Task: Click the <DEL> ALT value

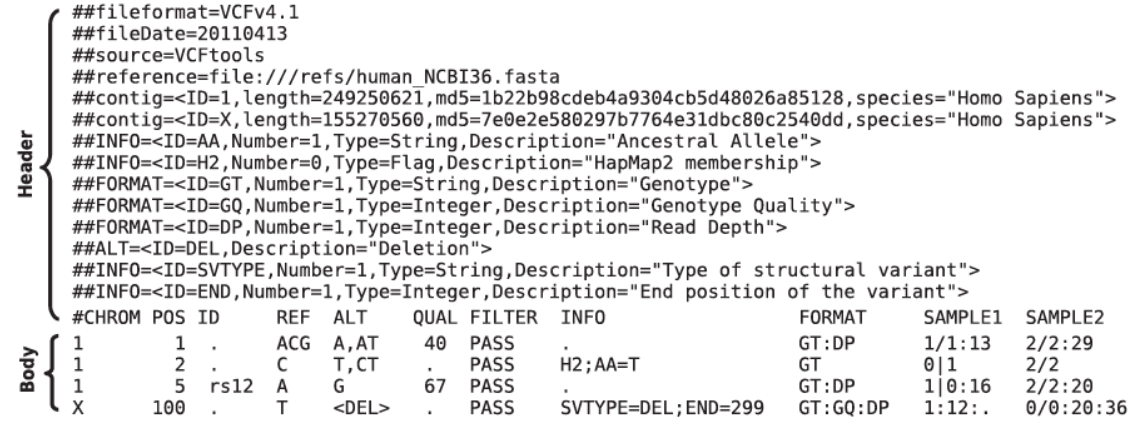Action: point(361,407)
